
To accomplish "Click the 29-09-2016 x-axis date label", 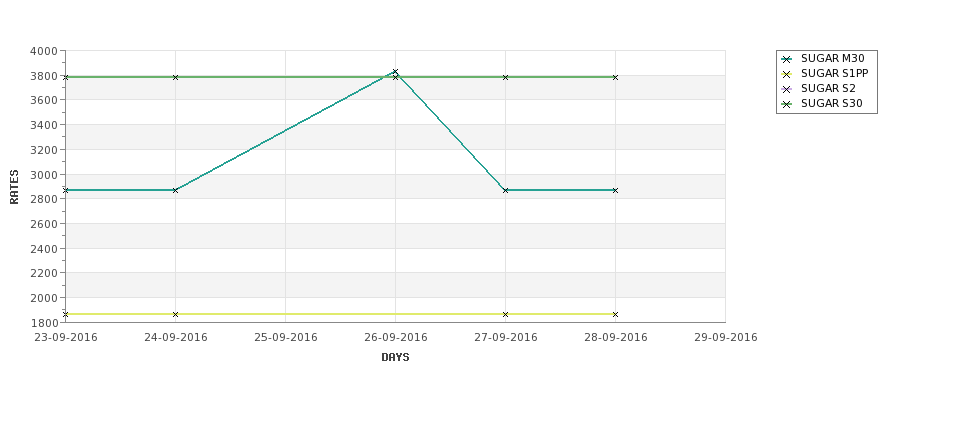I will coord(726,338).
